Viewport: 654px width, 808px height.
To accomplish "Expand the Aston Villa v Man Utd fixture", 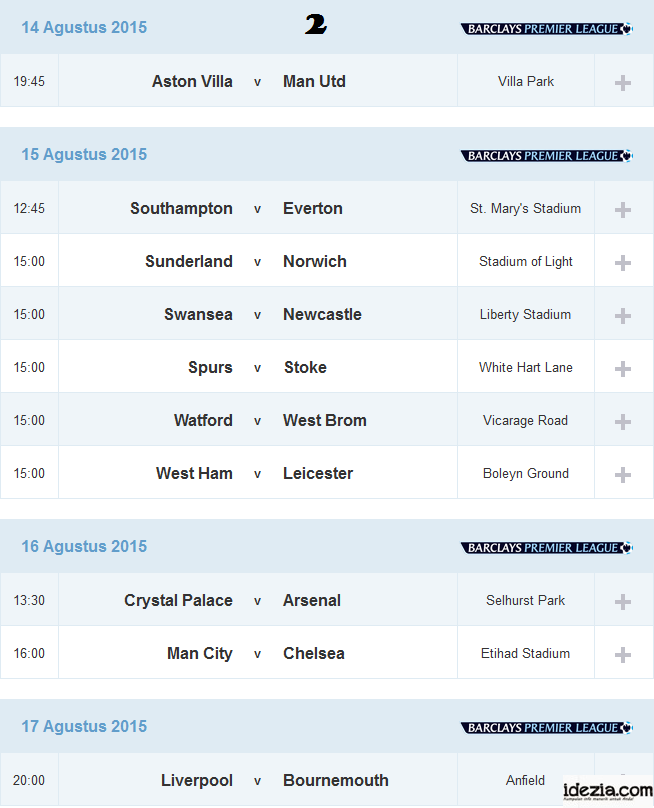I will coord(622,83).
